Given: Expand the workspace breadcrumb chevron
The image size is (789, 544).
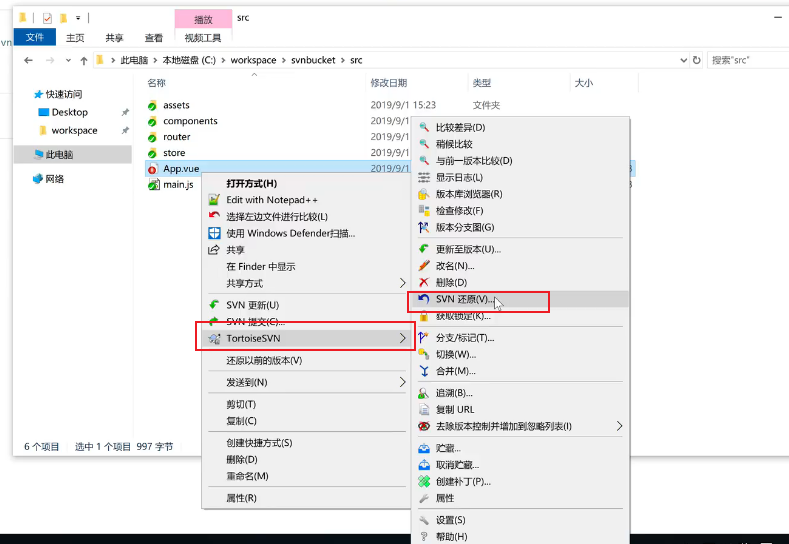Looking at the screenshot, I should click(x=283, y=60).
